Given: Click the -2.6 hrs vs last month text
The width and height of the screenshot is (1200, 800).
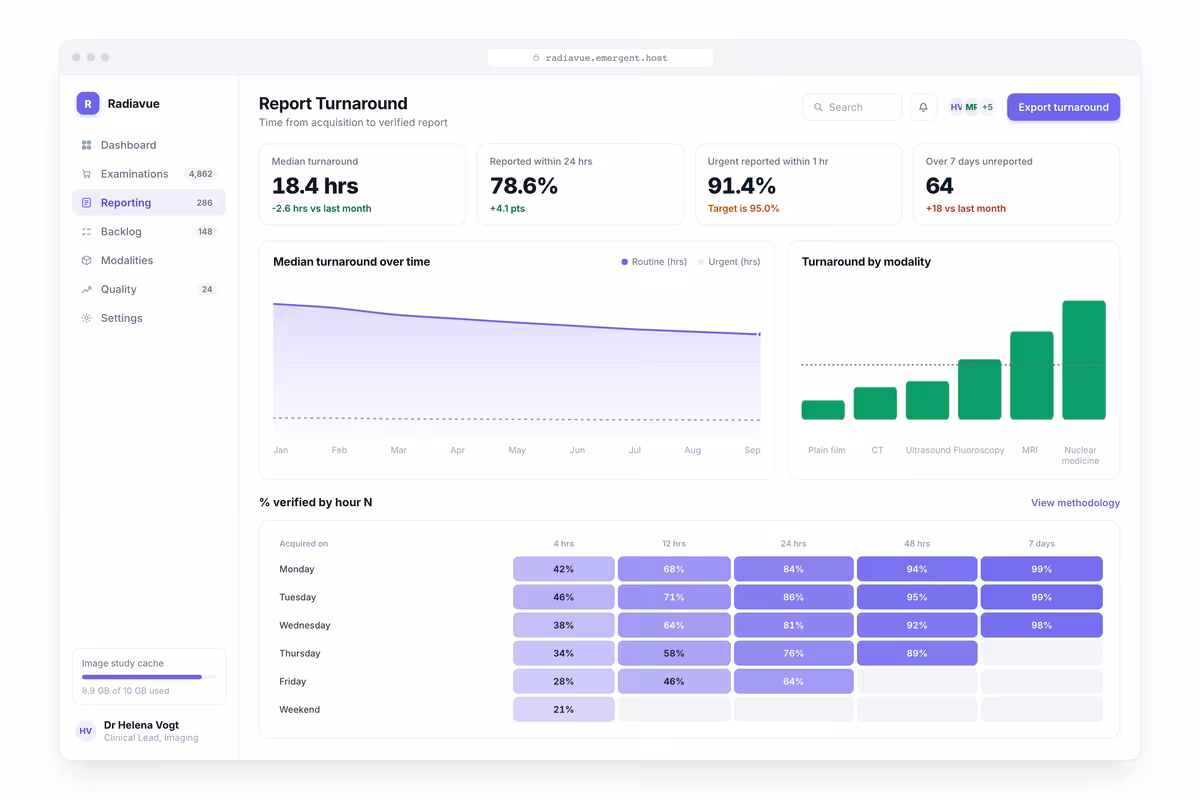Looking at the screenshot, I should pos(321,209).
